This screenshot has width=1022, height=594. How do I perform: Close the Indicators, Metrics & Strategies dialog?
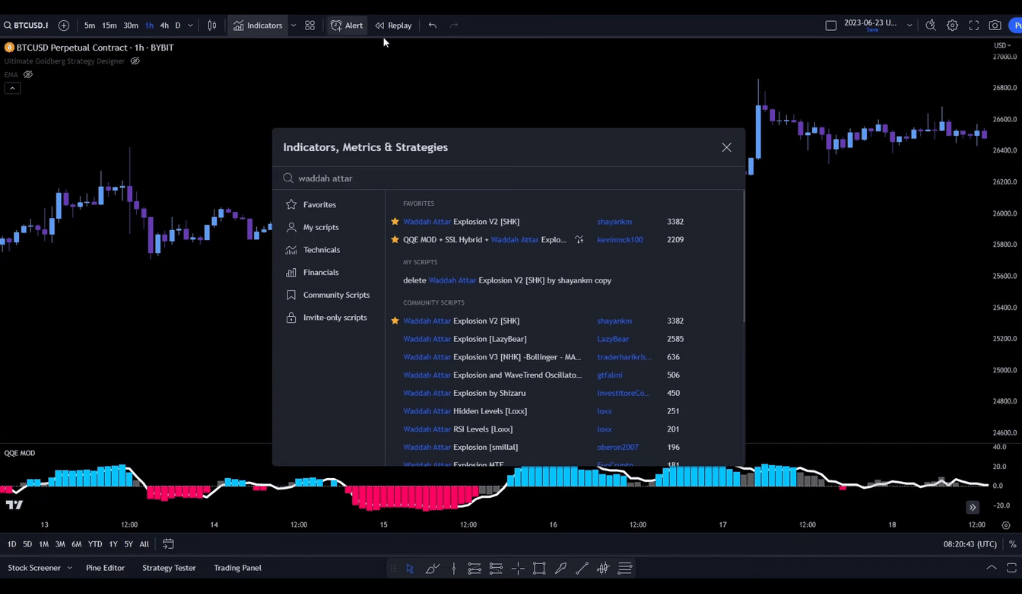[x=726, y=147]
